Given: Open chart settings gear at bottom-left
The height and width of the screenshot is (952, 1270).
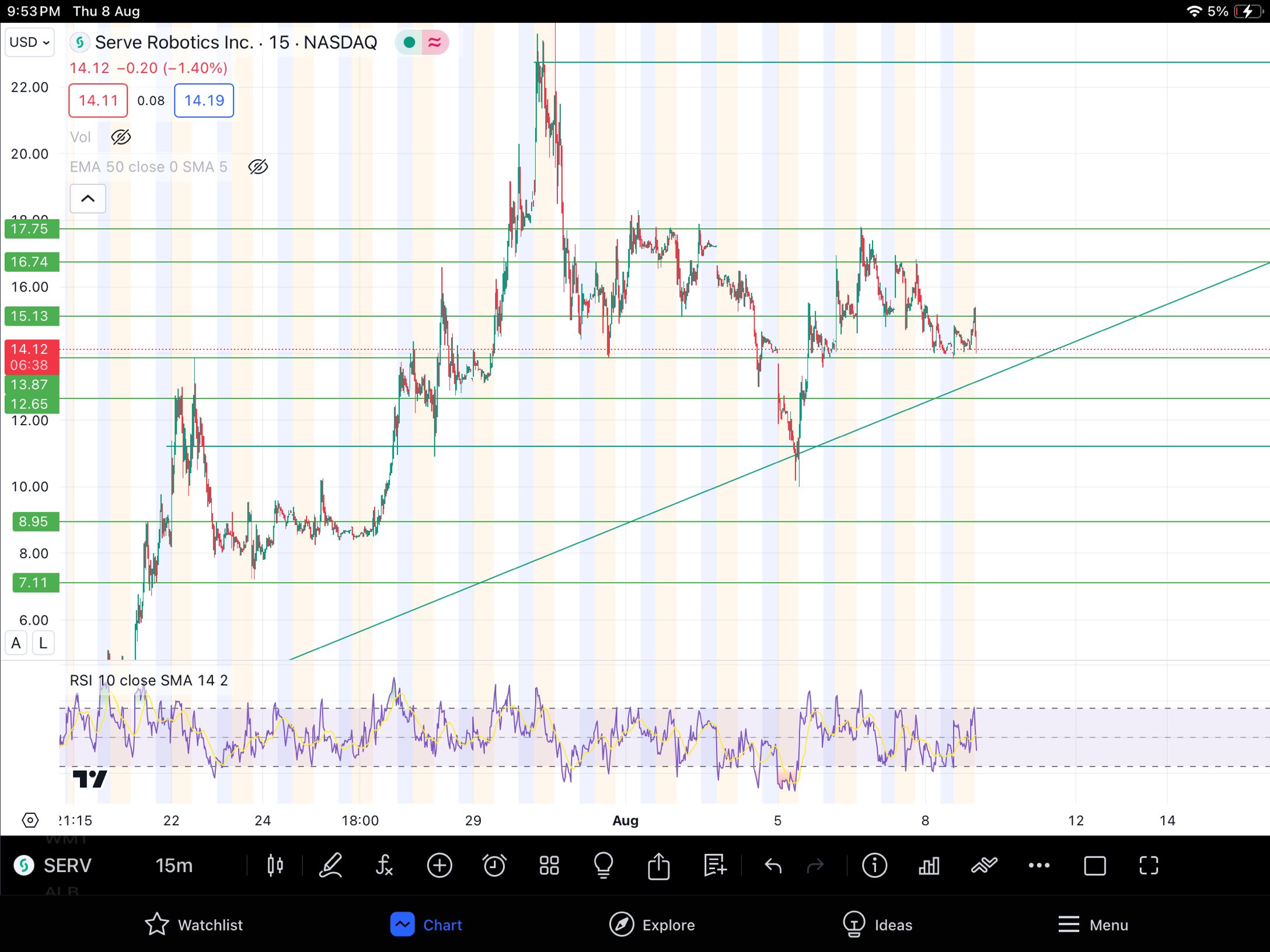Looking at the screenshot, I should click(30, 820).
